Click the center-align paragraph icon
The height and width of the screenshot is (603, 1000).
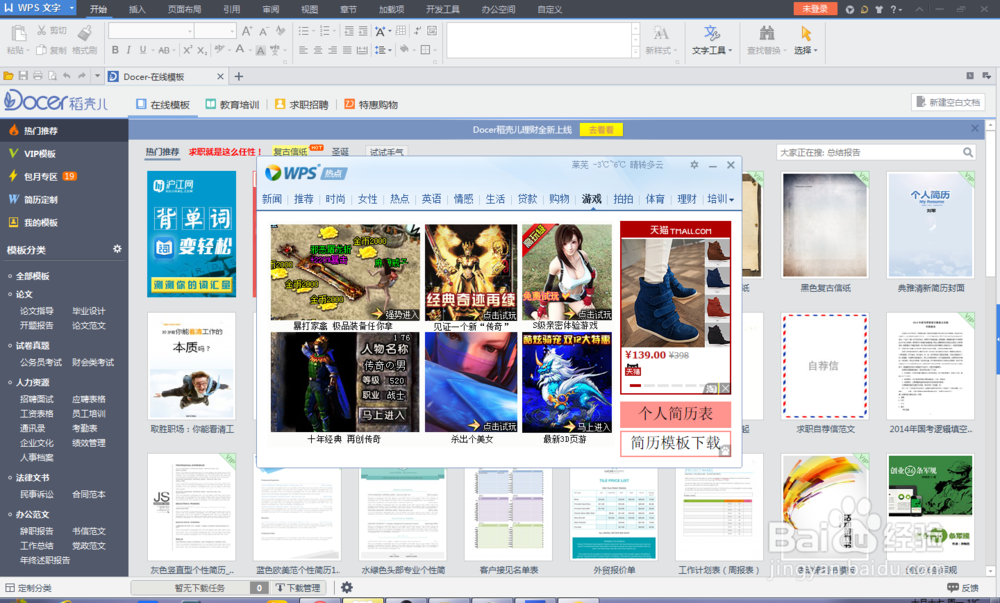tap(318, 50)
